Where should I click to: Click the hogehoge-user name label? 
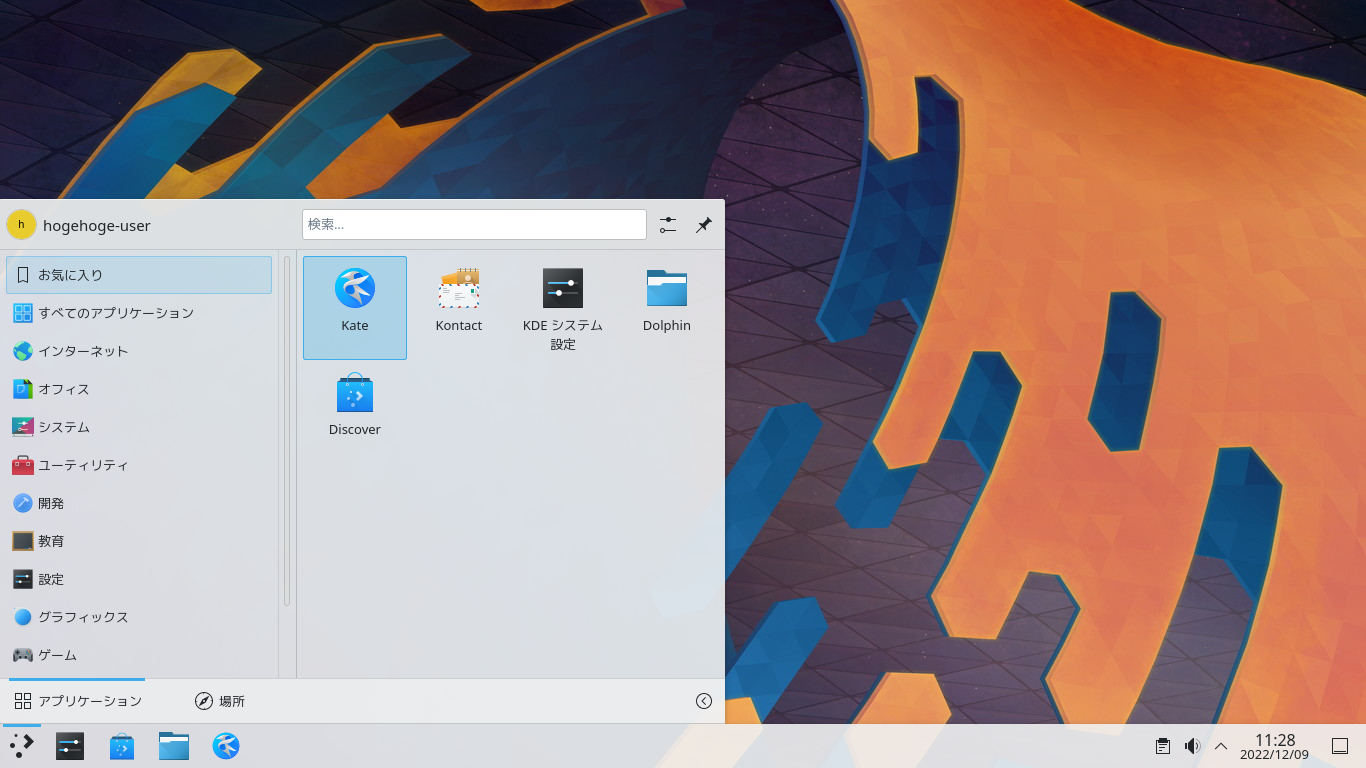click(97, 225)
